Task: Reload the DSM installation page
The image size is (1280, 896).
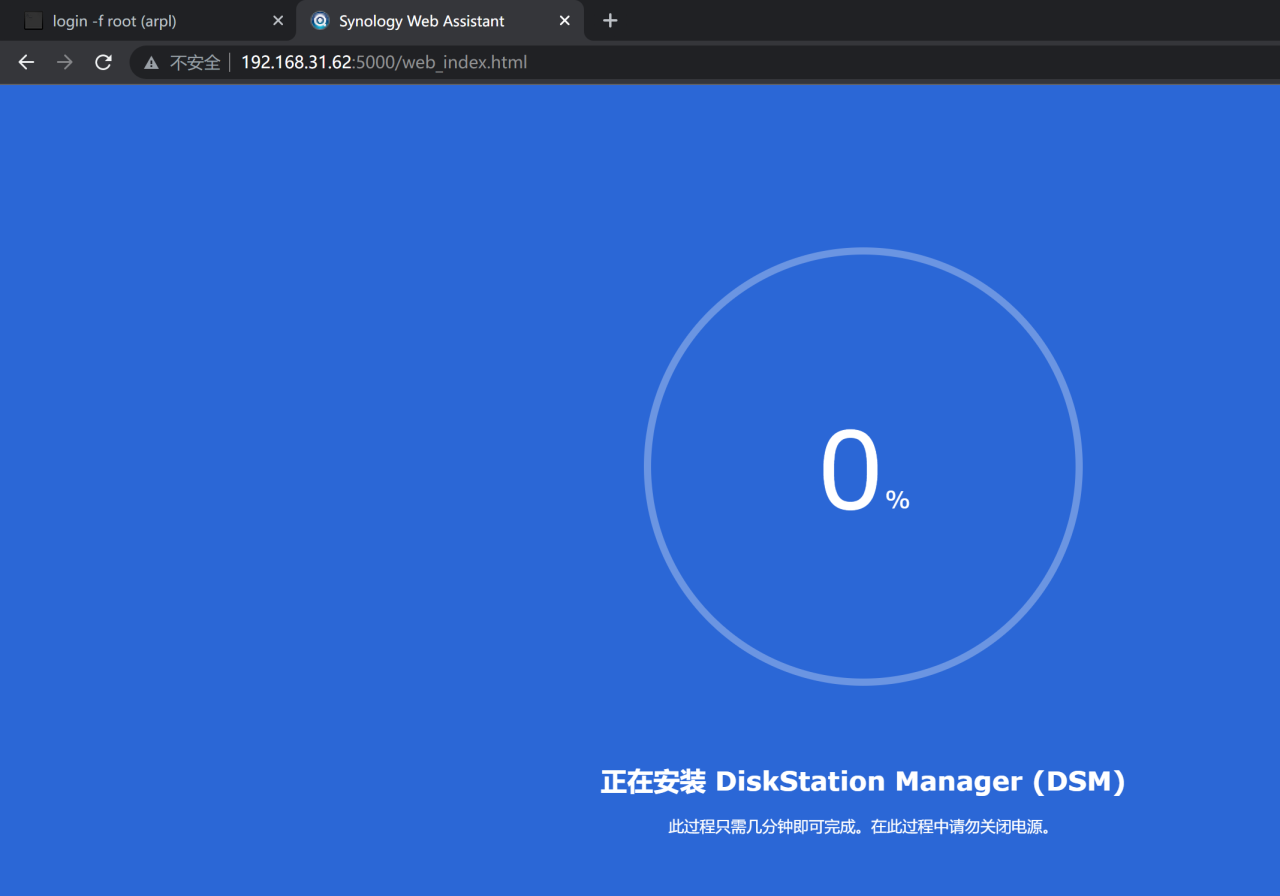Action: click(x=103, y=62)
